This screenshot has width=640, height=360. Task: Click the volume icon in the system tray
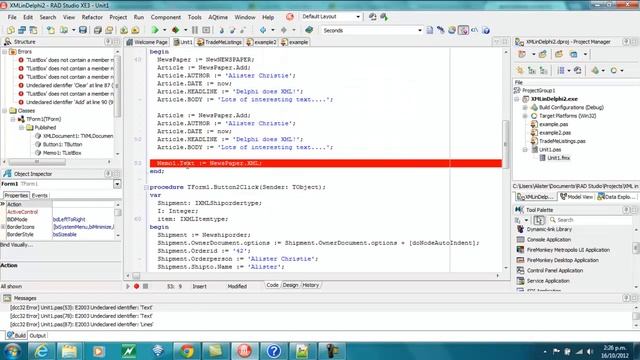(x=589, y=351)
